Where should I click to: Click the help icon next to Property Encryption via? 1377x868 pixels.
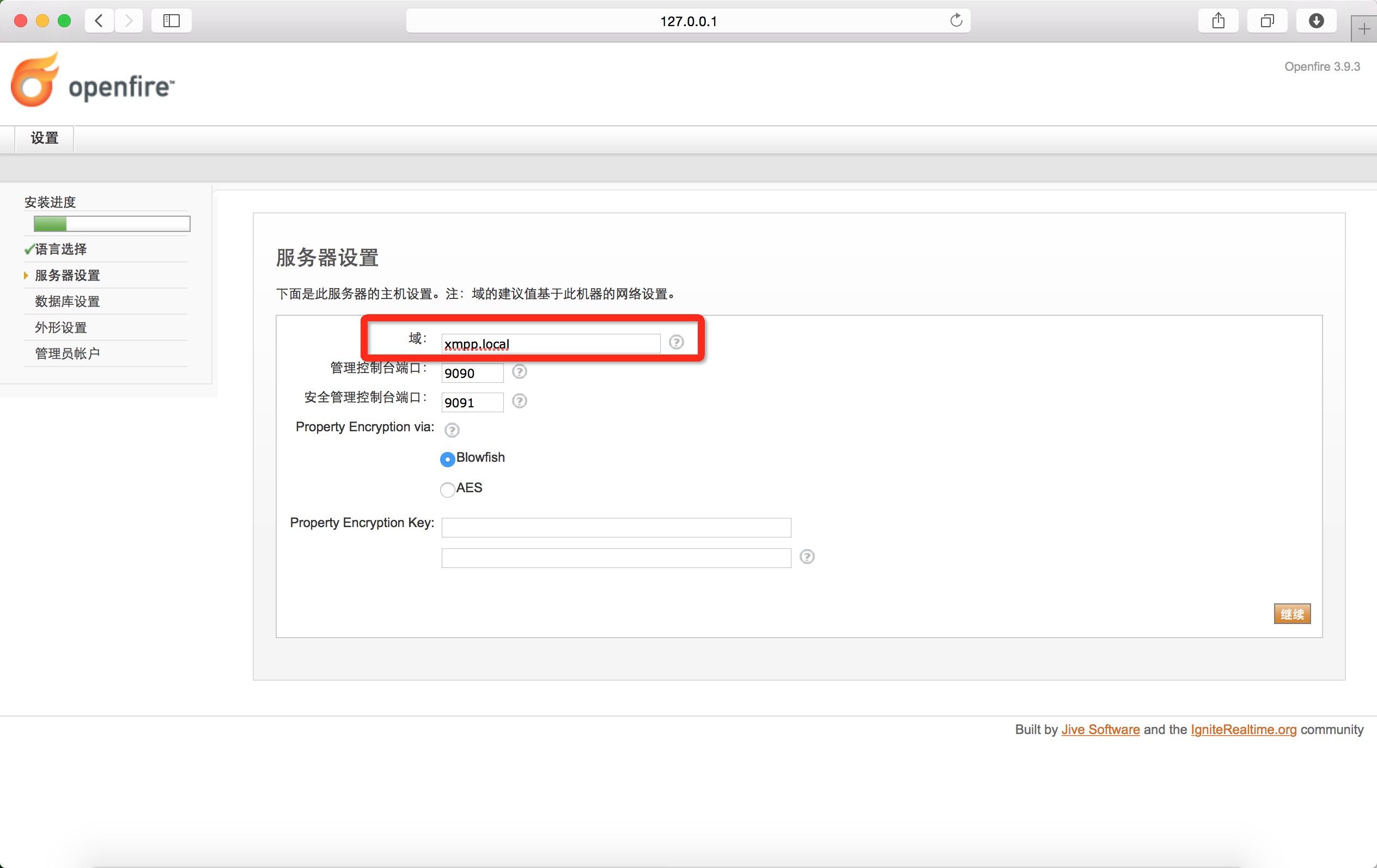pos(452,430)
